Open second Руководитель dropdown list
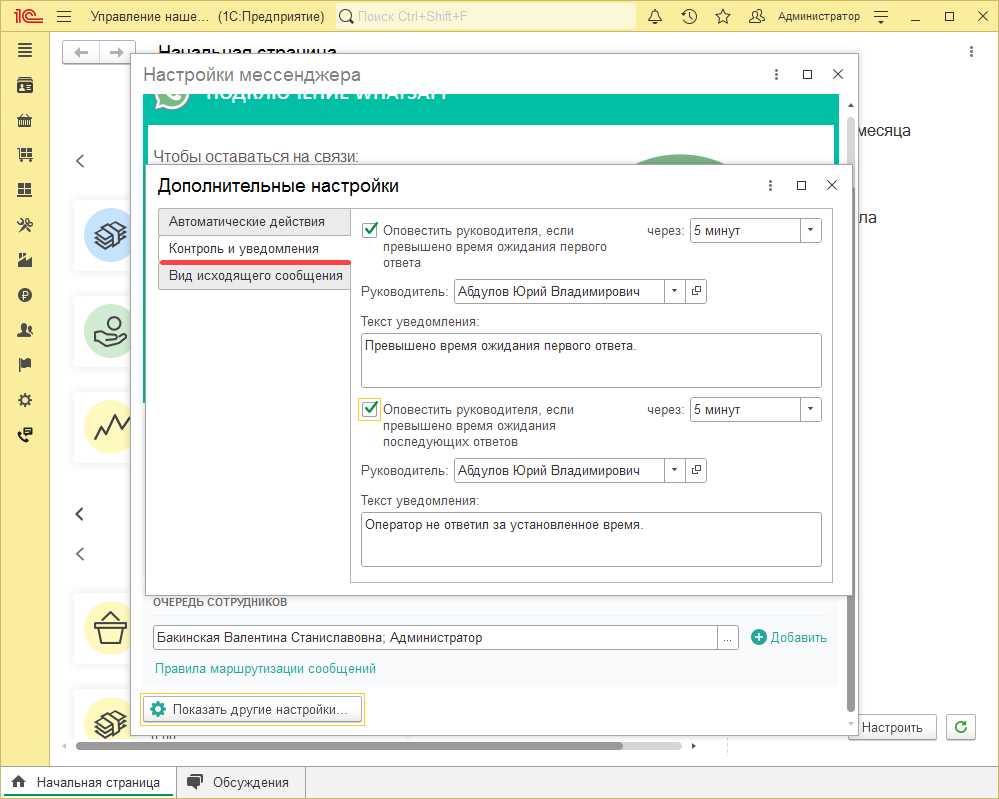The width and height of the screenshot is (999, 799). pyautogui.click(x=675, y=470)
